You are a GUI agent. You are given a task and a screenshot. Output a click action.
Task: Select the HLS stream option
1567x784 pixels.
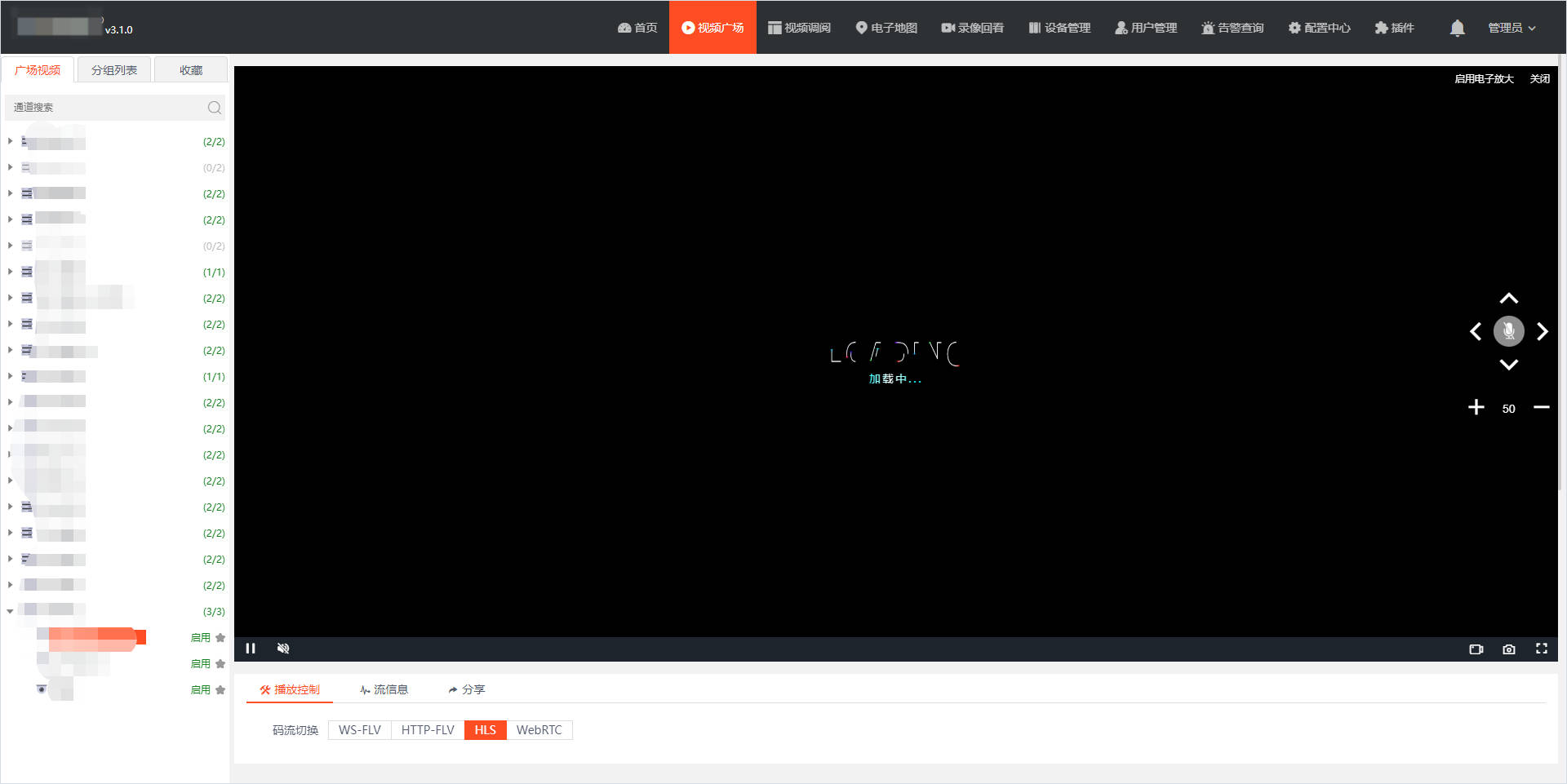(486, 730)
